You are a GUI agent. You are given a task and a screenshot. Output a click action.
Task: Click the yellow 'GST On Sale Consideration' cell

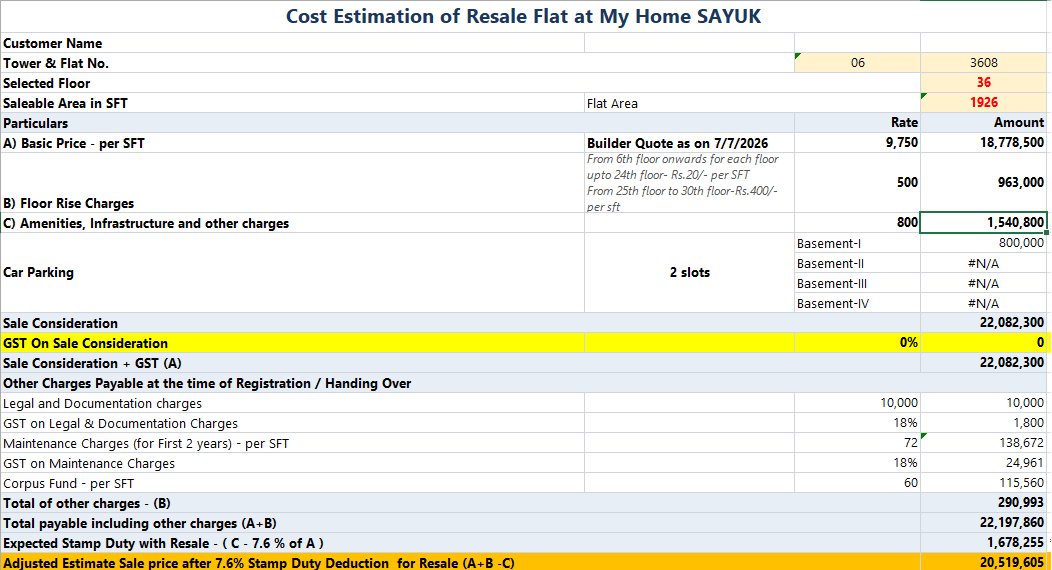293,343
